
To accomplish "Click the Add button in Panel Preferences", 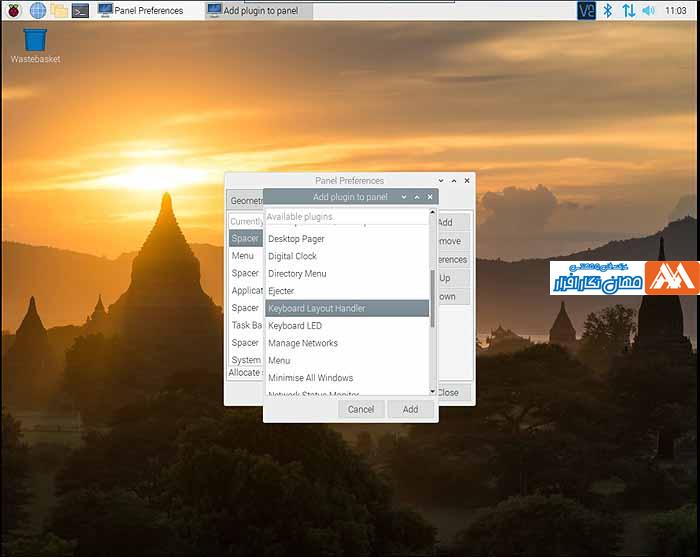I will (x=453, y=222).
